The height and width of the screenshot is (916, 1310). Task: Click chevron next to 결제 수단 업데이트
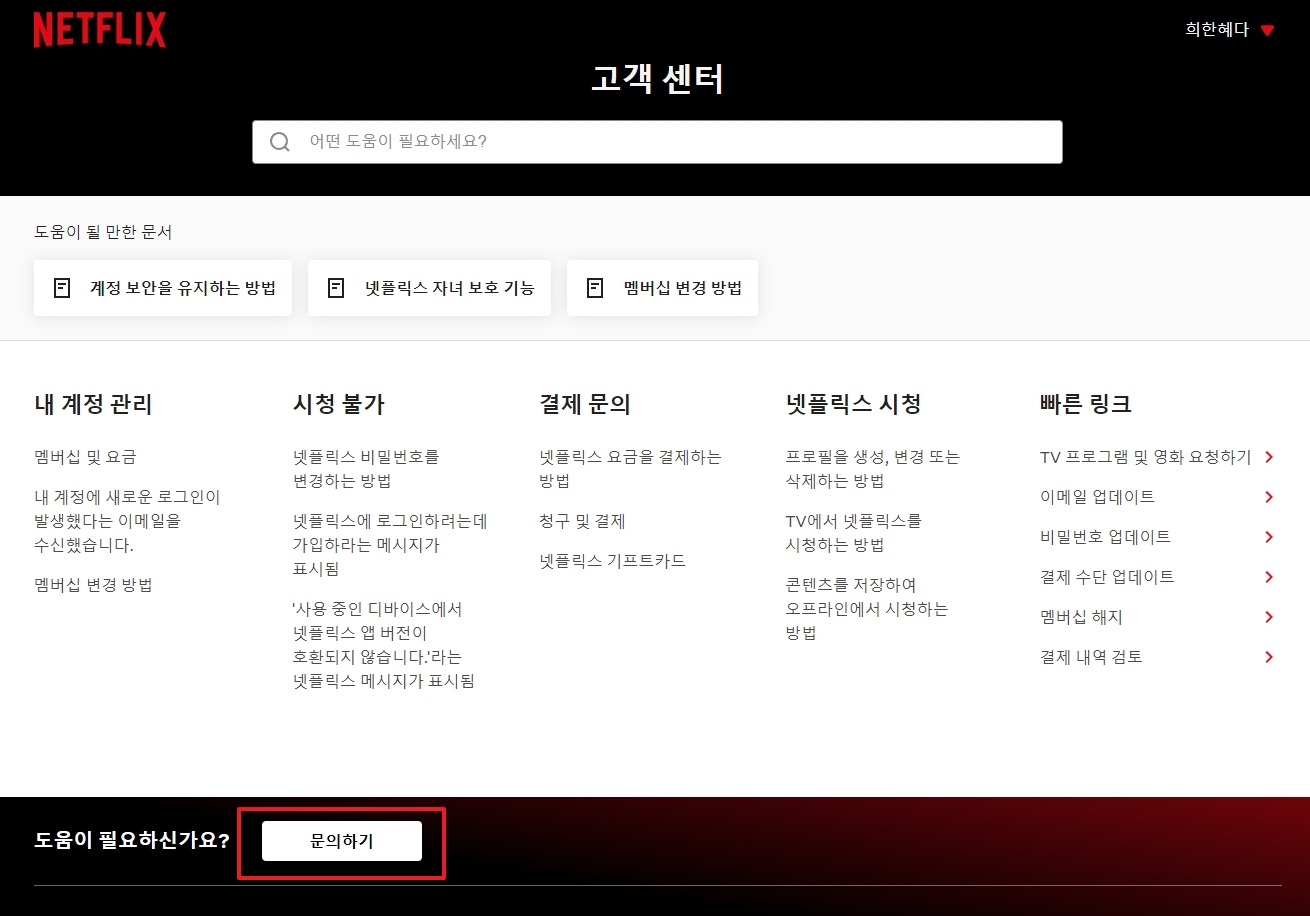[1269, 577]
